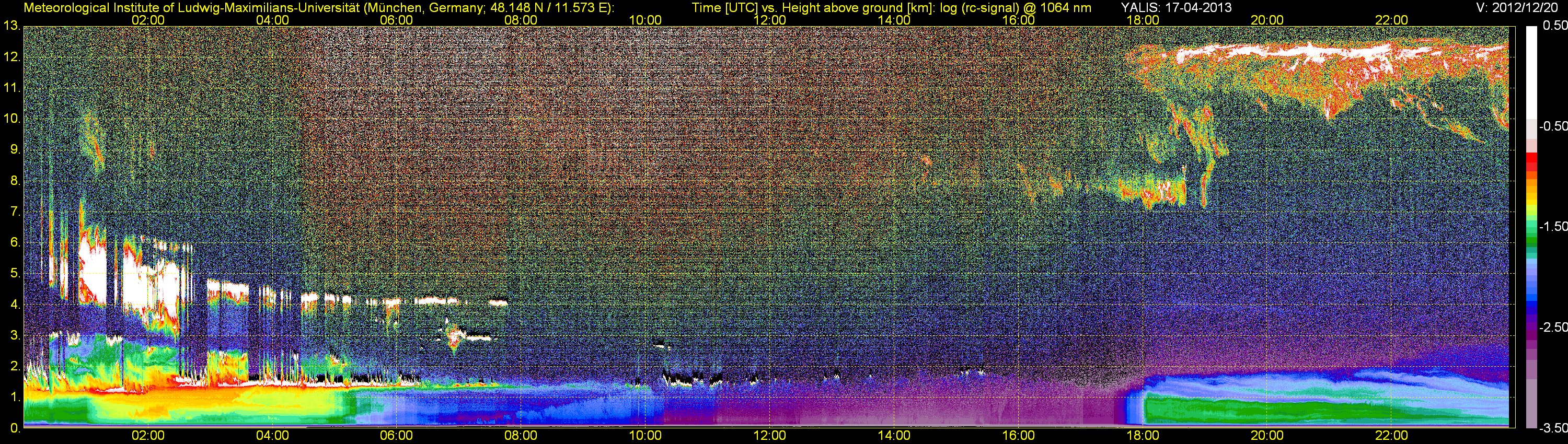Click the 4 km height axis label
This screenshot has width=1568, height=444.
15,305
